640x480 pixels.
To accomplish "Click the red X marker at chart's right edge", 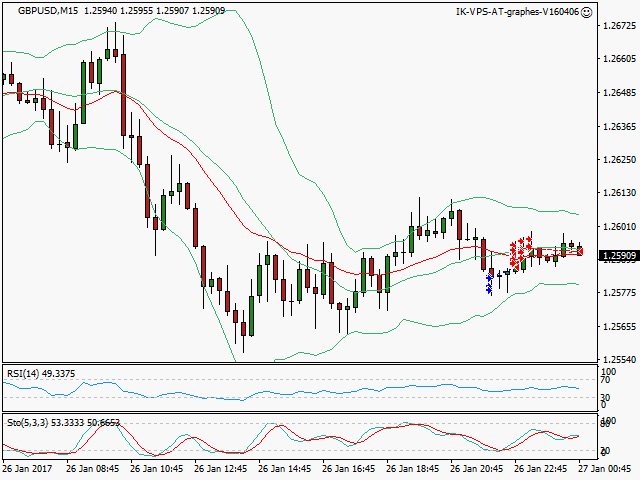I will (579, 250).
